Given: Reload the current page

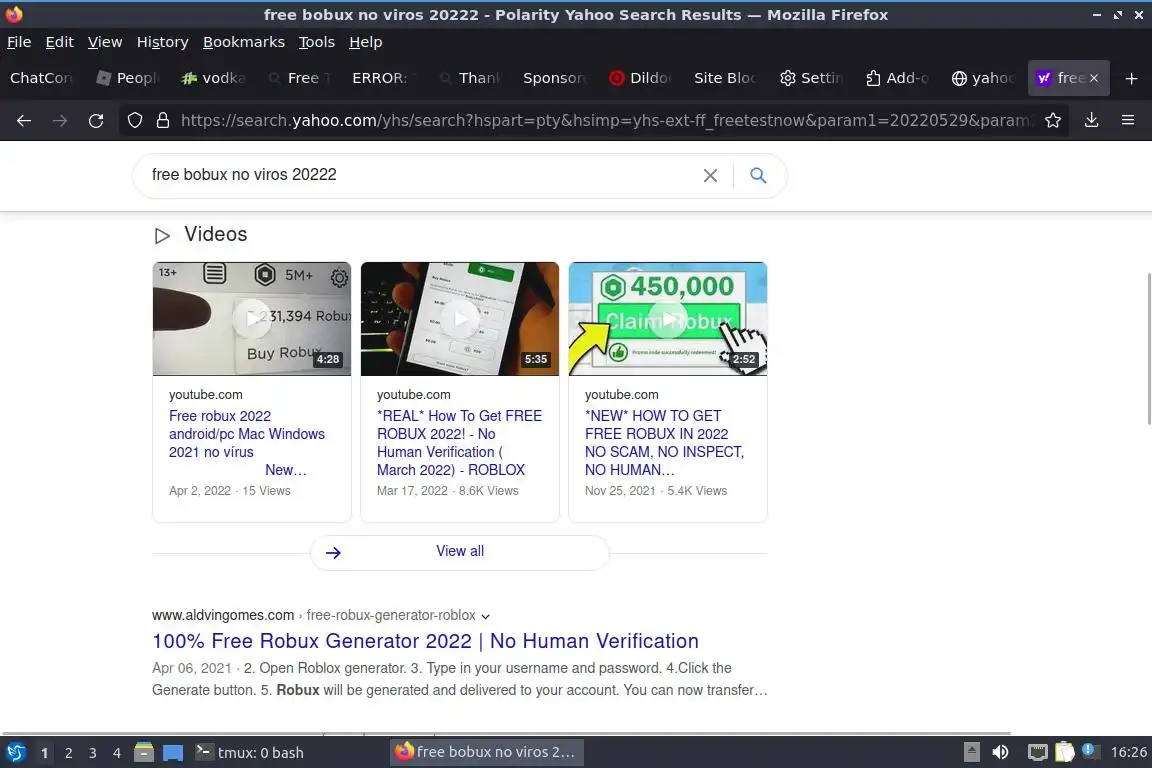Looking at the screenshot, I should (96, 121).
